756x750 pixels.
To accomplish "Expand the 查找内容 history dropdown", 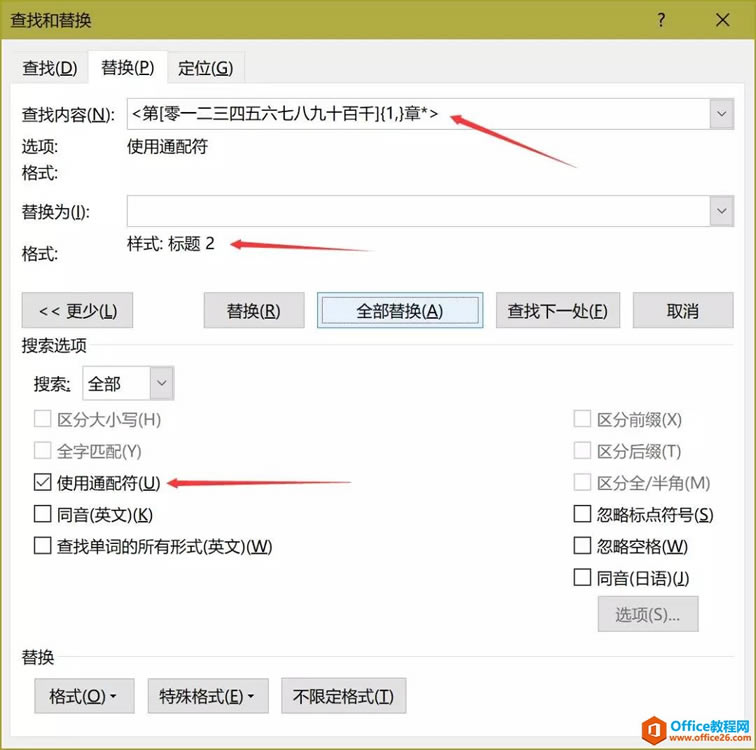I will [x=722, y=114].
